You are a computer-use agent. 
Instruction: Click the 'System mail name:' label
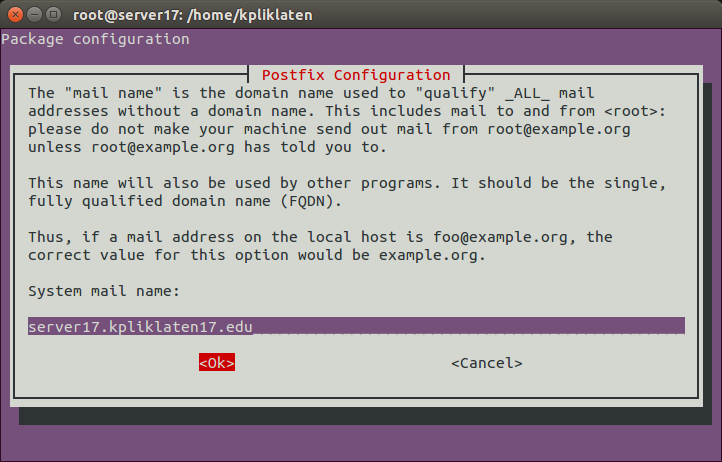click(x=104, y=291)
